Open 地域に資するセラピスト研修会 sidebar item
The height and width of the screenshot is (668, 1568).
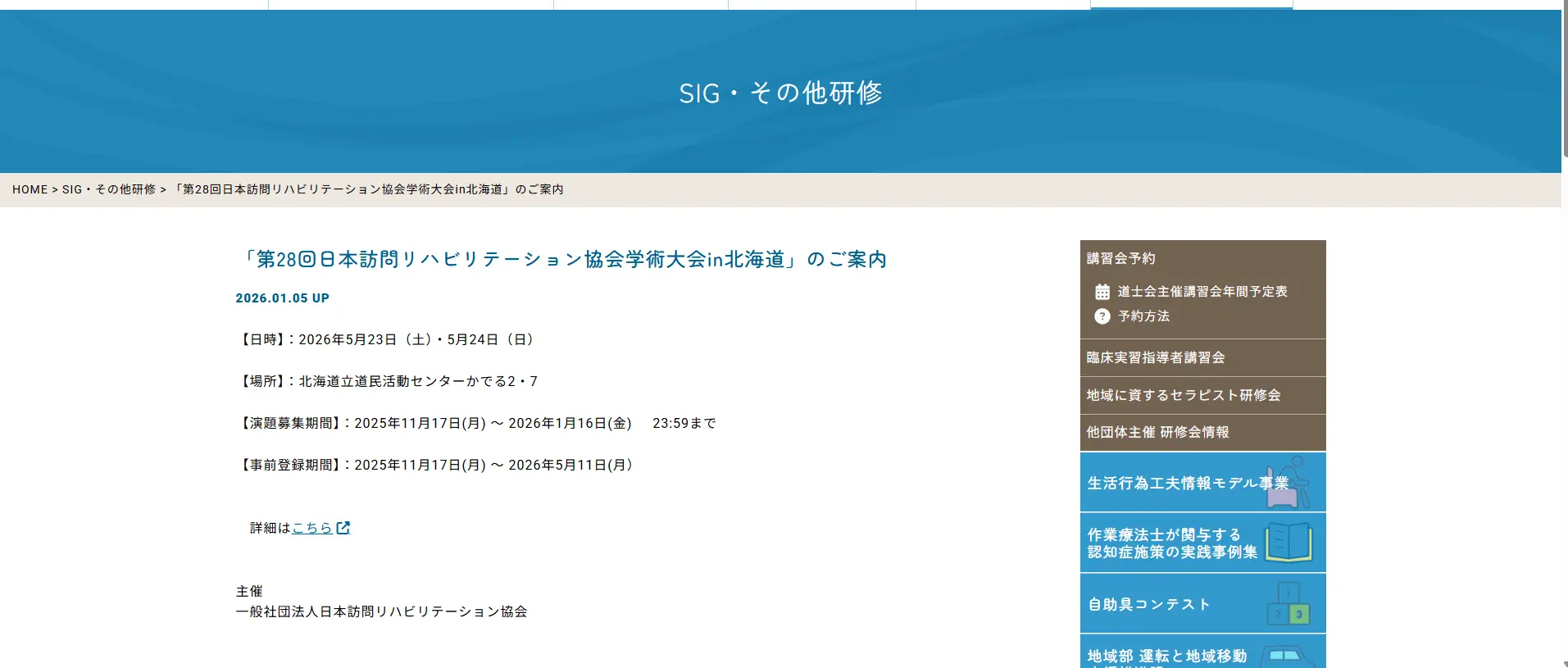[x=1202, y=395]
